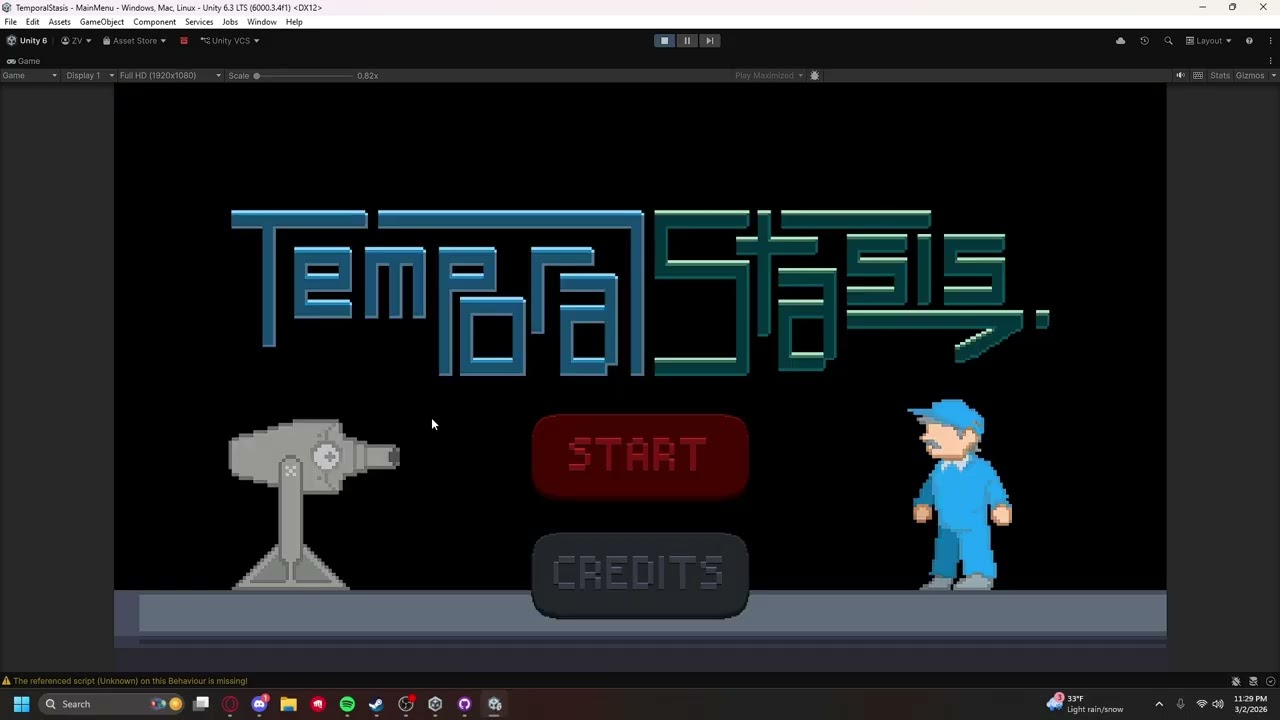Open the Asset Store dropdown
Screen dimensions: 1280x720
[x=134, y=41]
